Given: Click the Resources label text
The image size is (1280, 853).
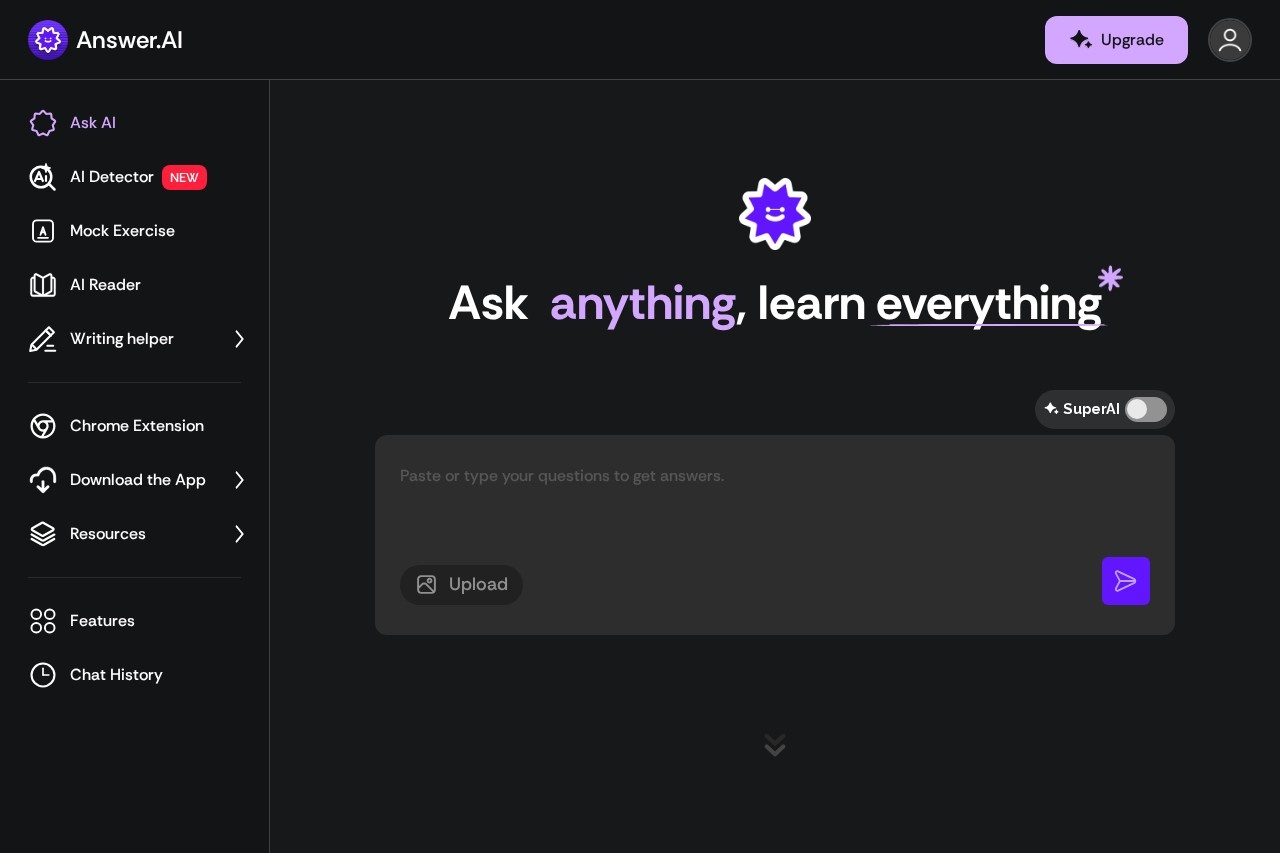Looking at the screenshot, I should point(108,534).
